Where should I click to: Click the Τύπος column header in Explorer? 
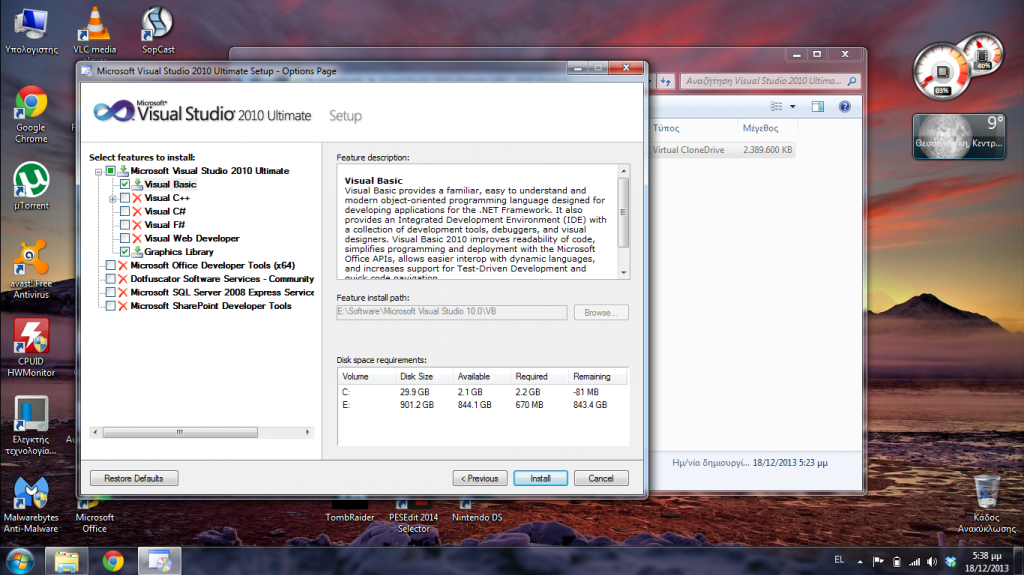(694, 128)
